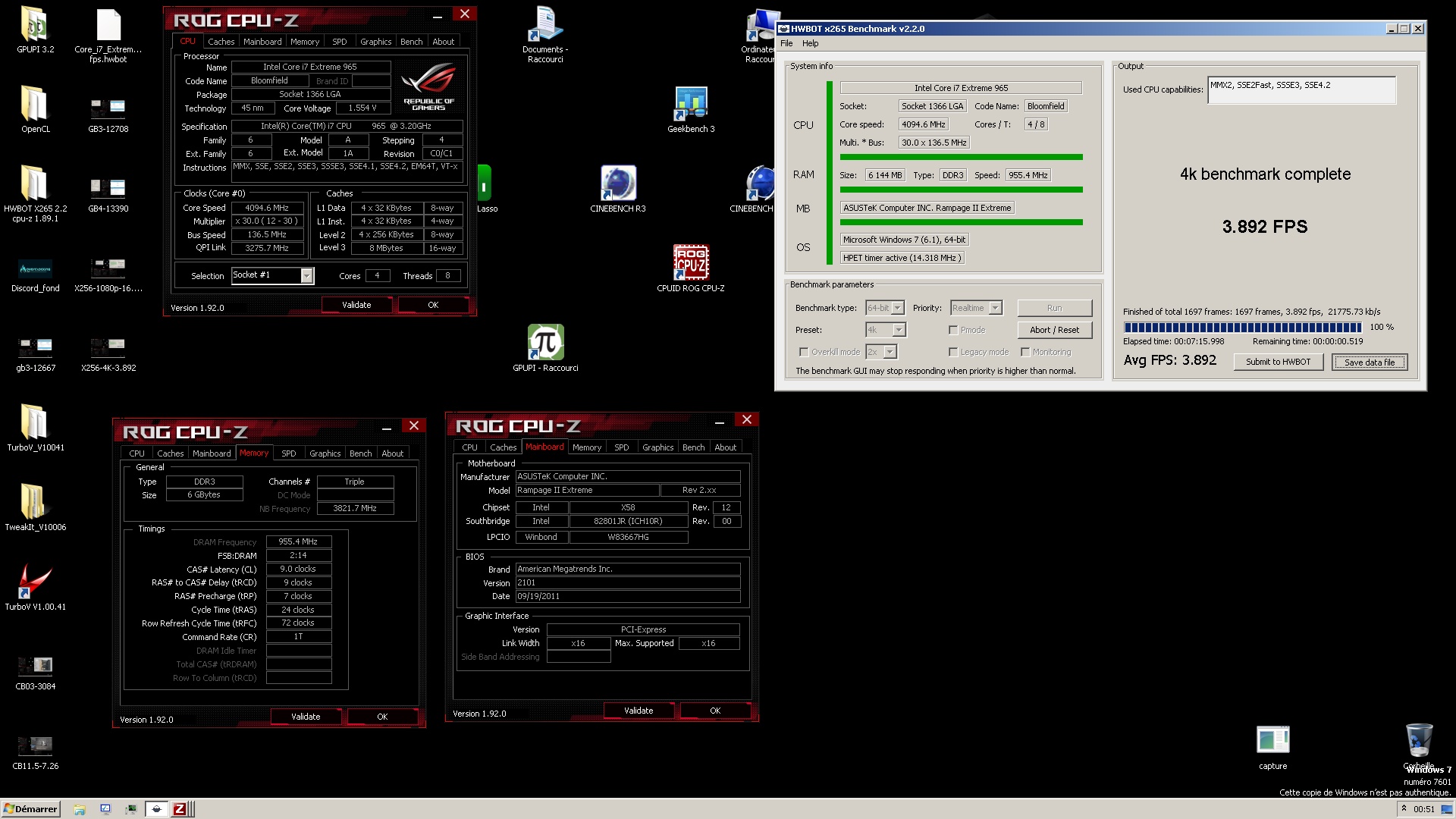The height and width of the screenshot is (819, 1456).
Task: Switch to Graphics tab in Mainboard CPU-Z window
Action: click(x=658, y=447)
